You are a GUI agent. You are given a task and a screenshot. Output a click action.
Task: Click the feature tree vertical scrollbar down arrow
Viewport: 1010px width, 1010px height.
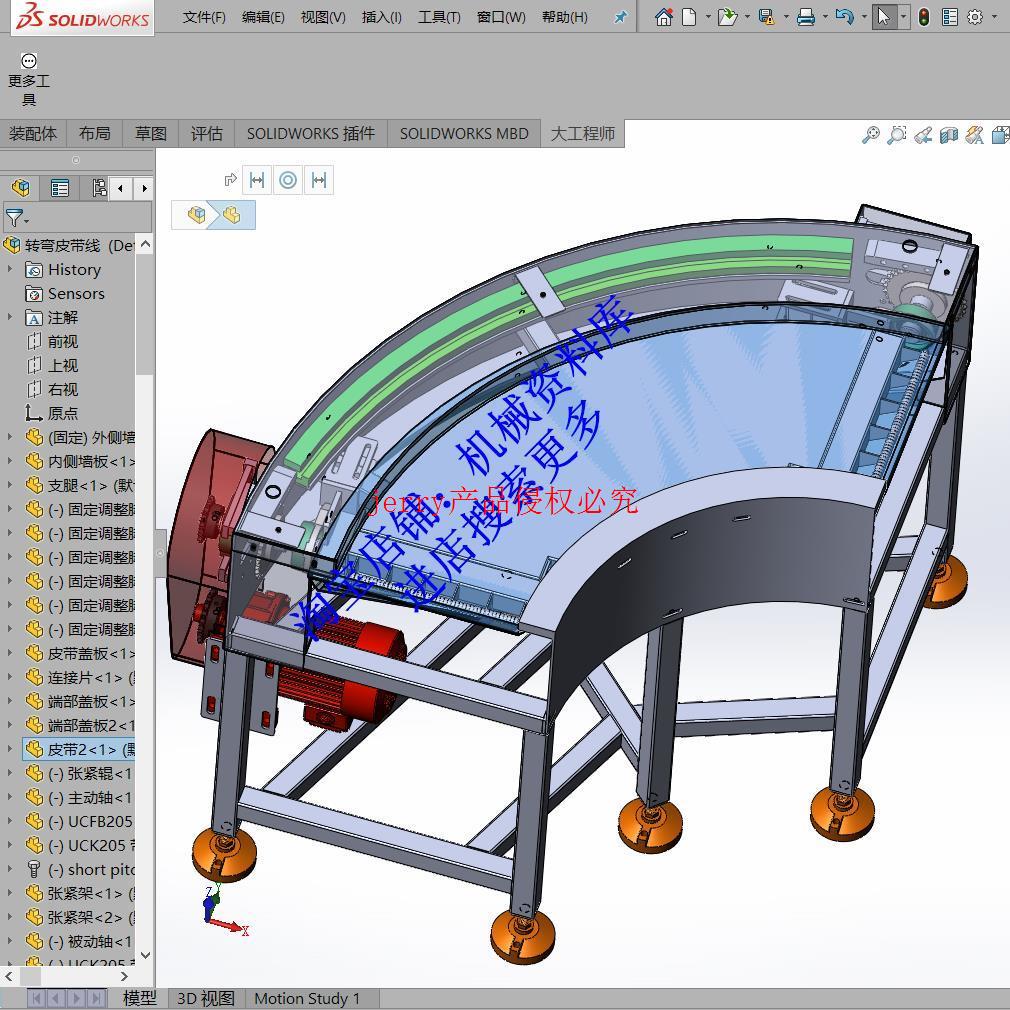point(146,955)
